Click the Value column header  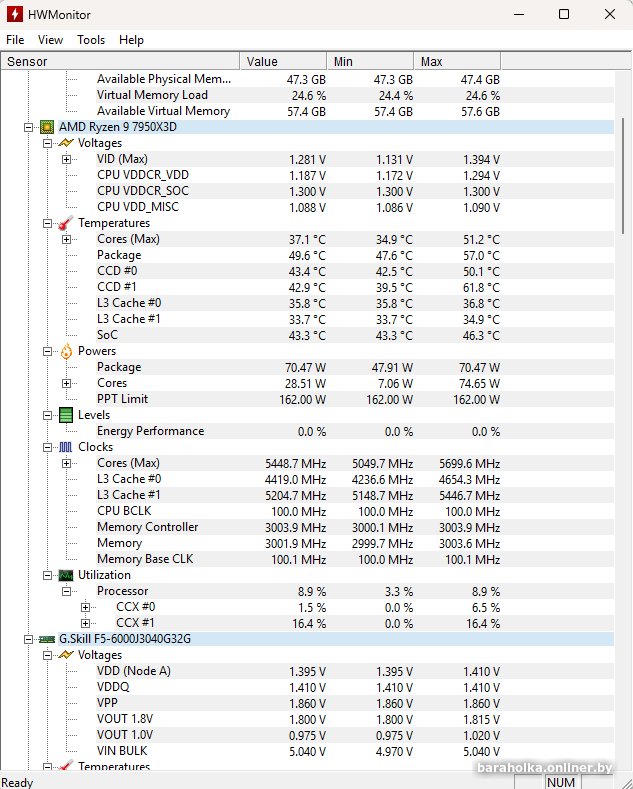(283, 61)
